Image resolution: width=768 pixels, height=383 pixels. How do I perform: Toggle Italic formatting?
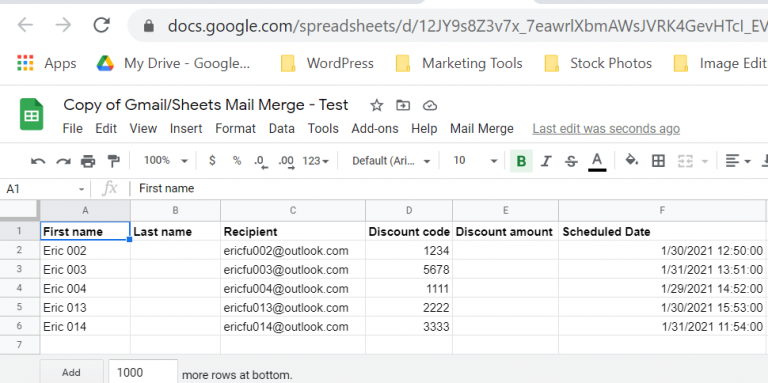pos(546,161)
